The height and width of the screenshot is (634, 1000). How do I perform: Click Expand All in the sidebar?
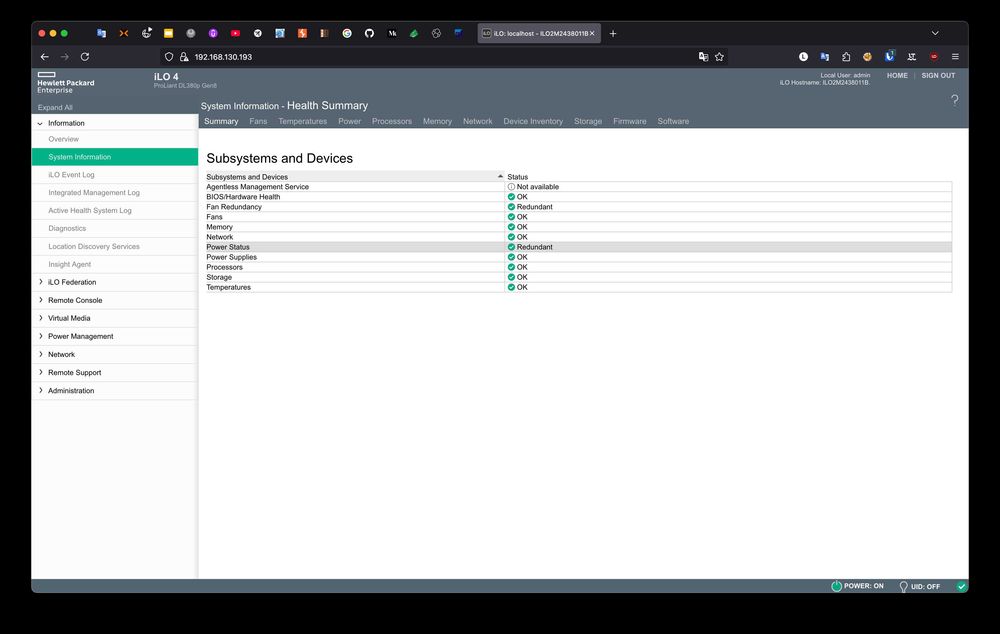55,107
